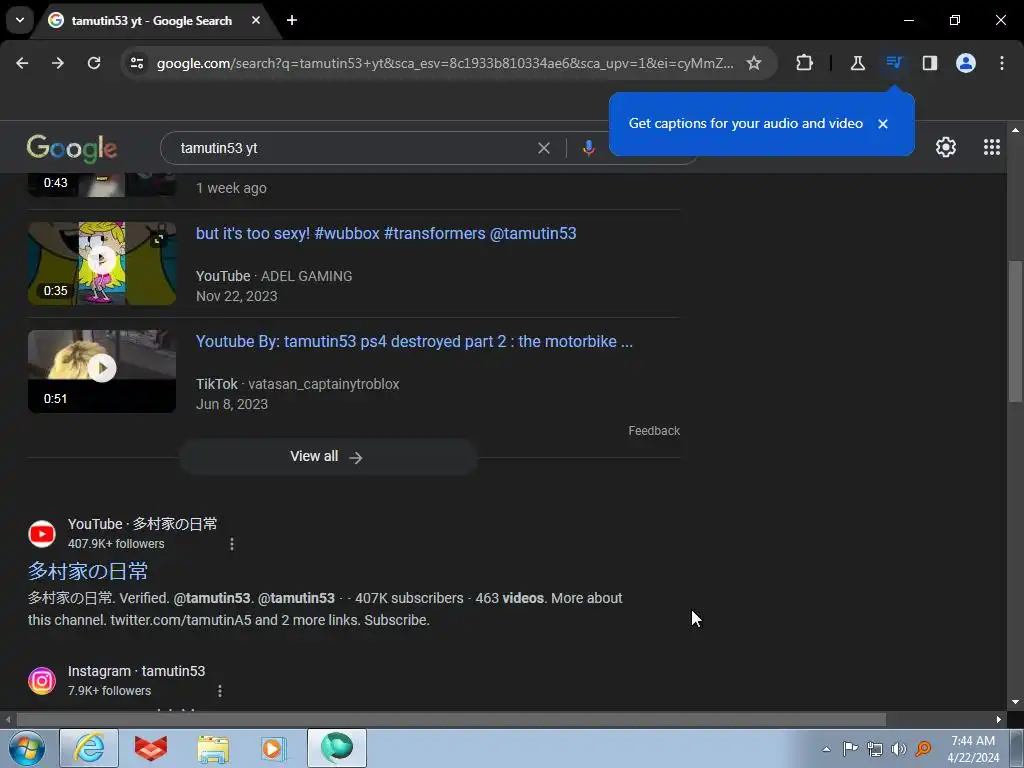The image size is (1024, 768).
Task: Launch Internet Explorer from the taskbar
Action: pos(89,748)
